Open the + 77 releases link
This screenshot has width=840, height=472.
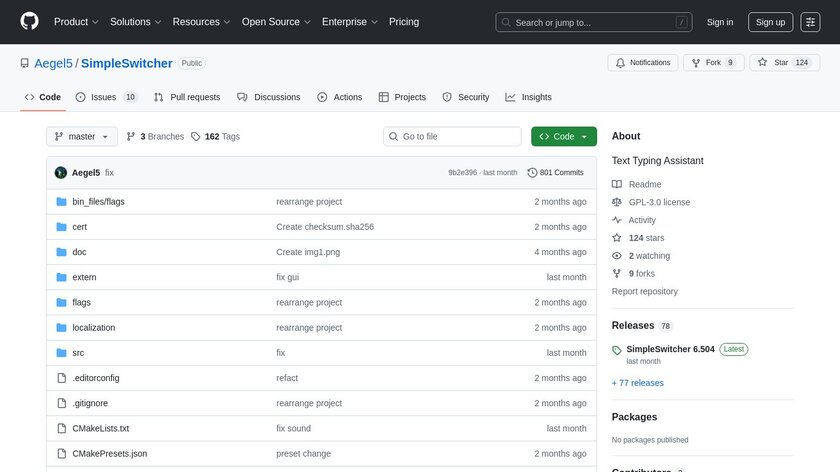tap(637, 383)
